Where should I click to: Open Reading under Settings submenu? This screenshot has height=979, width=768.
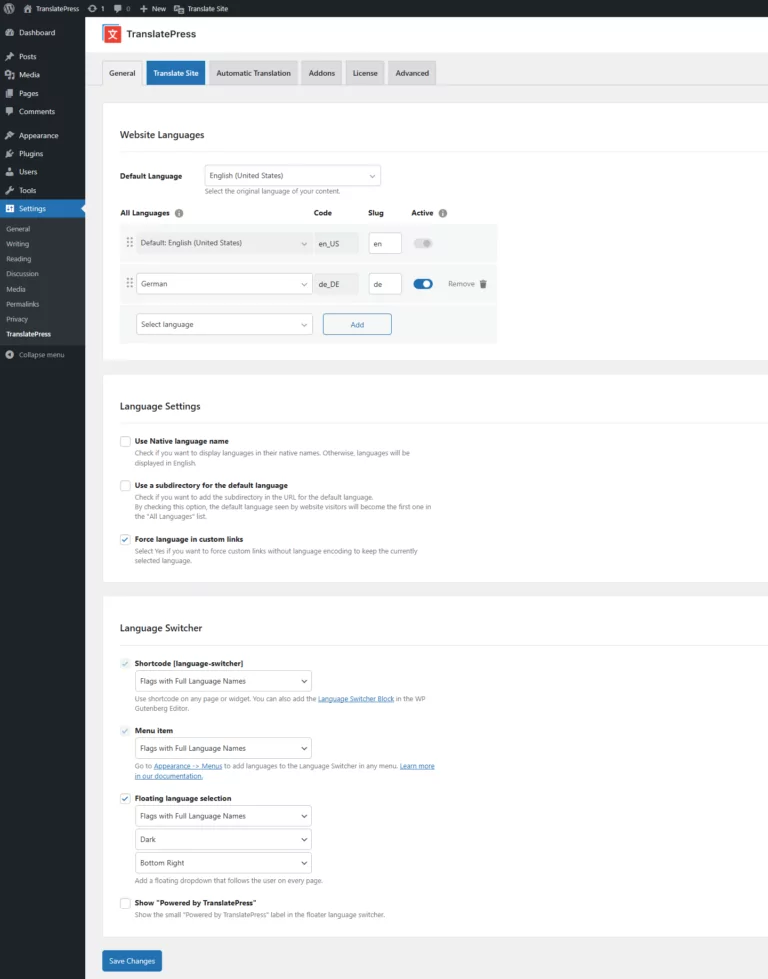(x=19, y=258)
